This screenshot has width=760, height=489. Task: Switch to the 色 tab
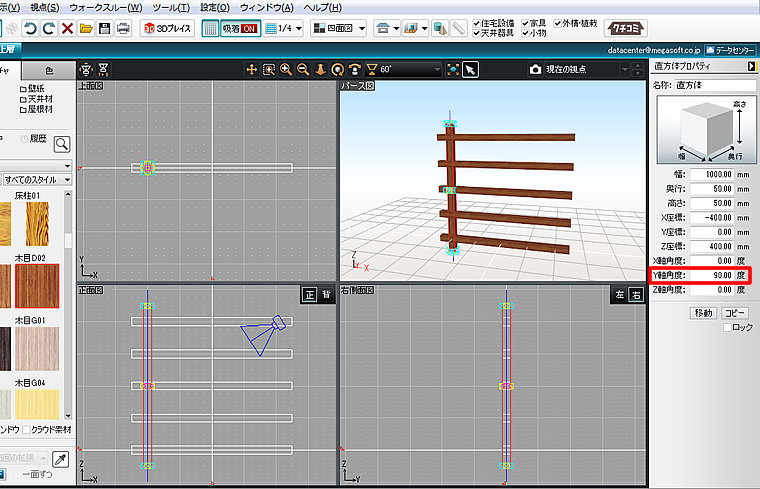[50, 69]
